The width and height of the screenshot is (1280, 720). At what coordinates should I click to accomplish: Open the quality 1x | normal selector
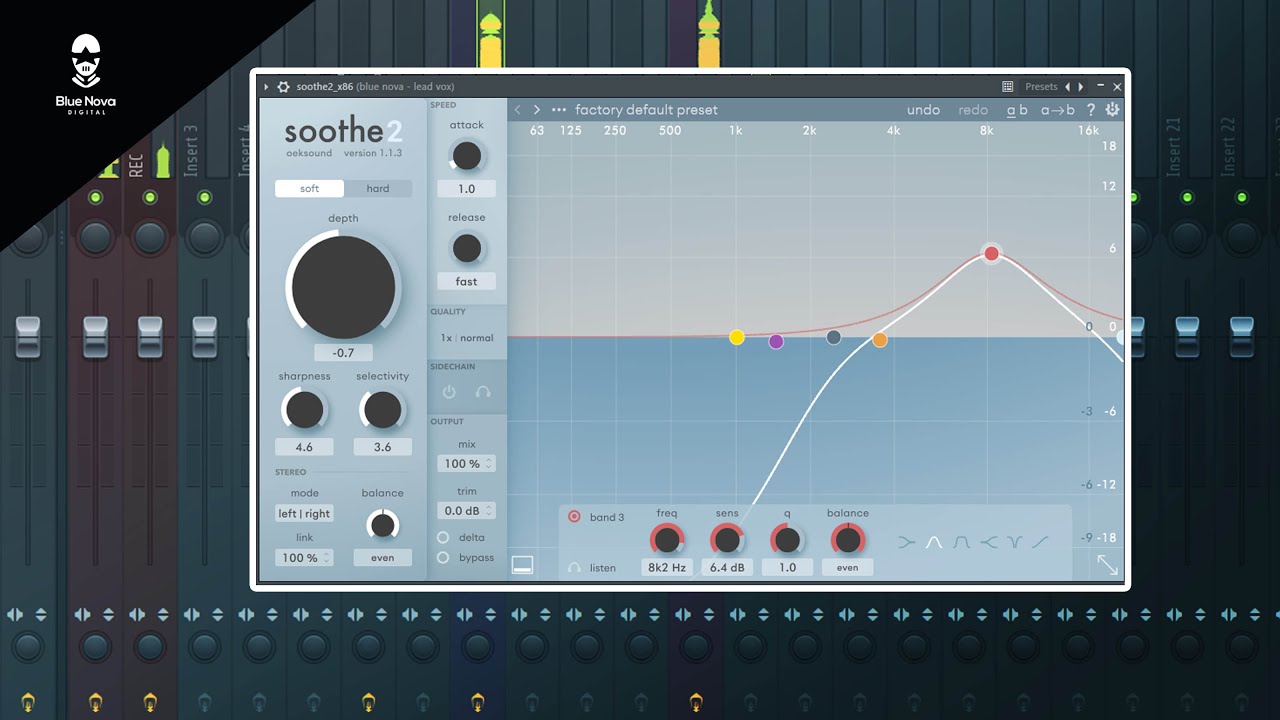(x=467, y=338)
